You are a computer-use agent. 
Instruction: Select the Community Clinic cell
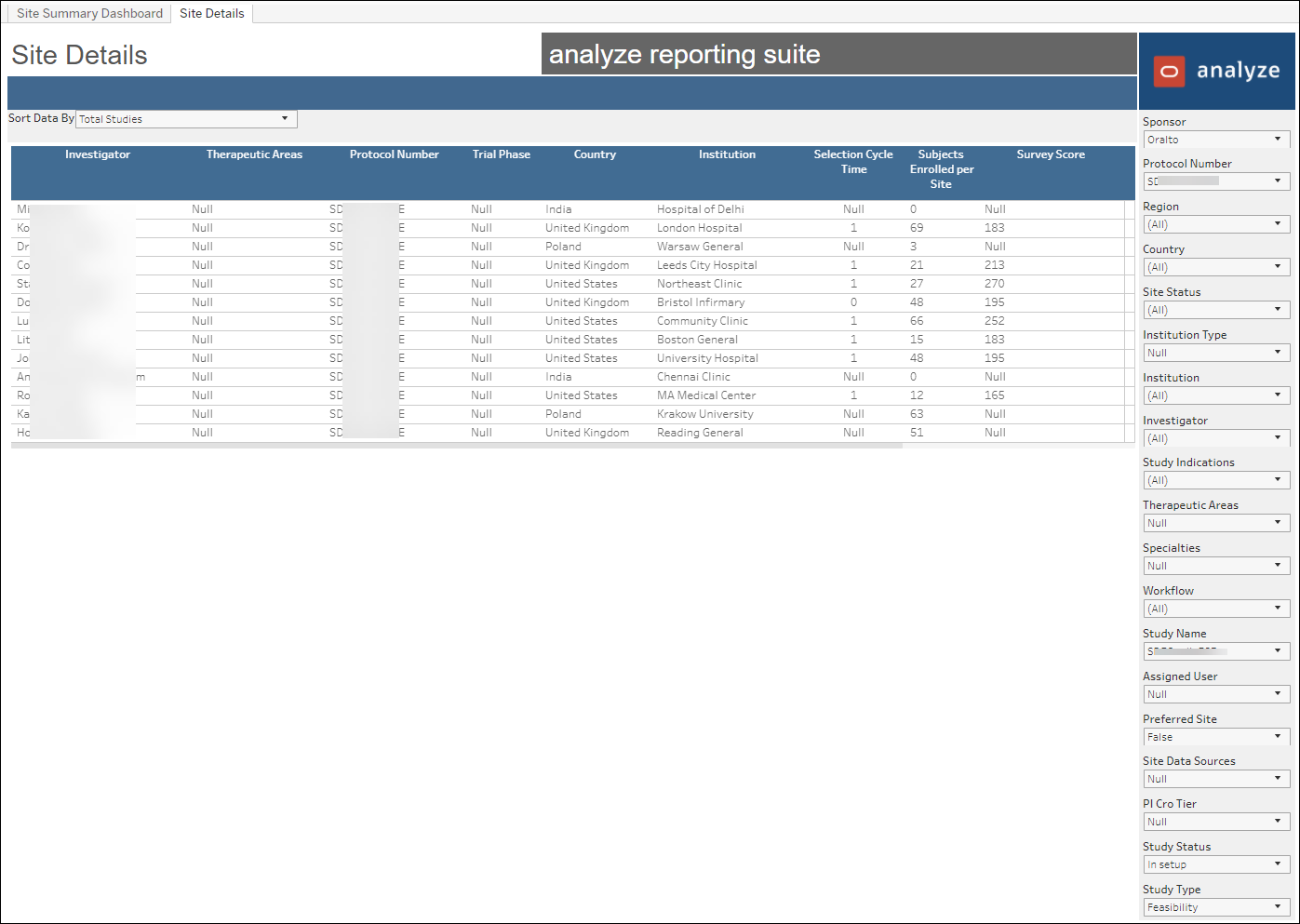click(703, 321)
